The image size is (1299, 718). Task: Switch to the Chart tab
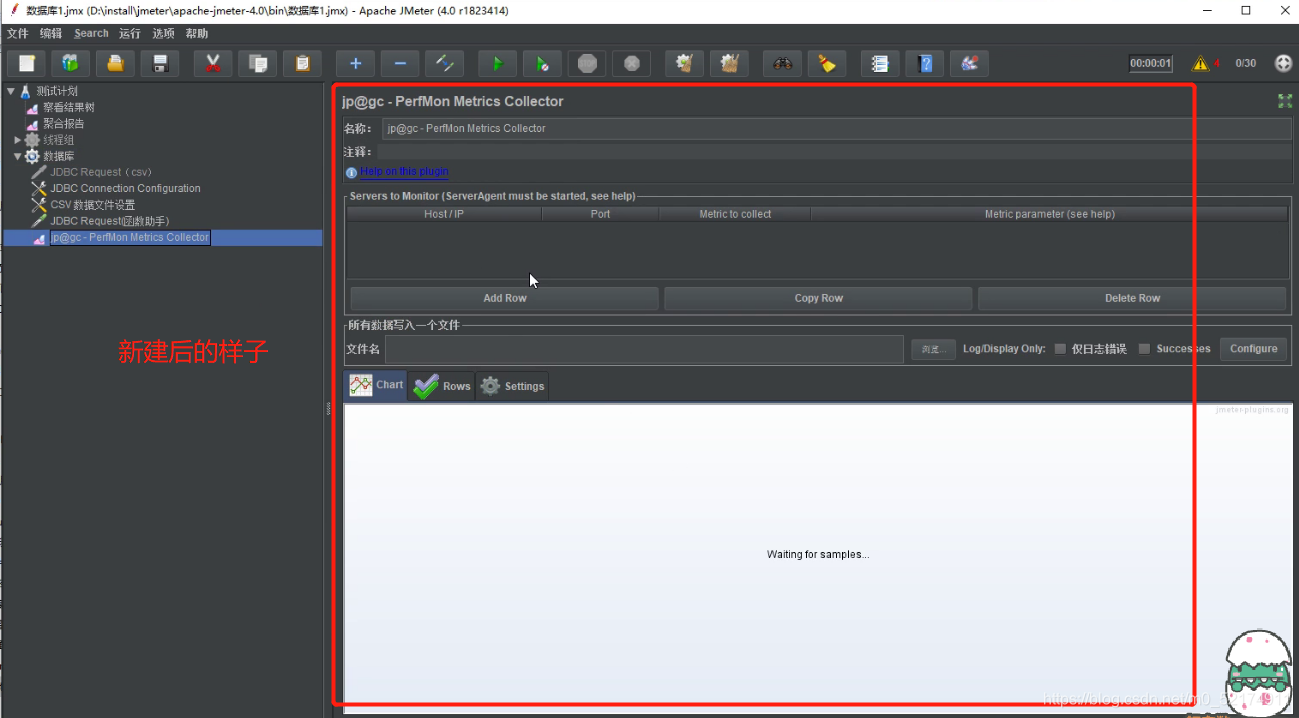tap(376, 386)
